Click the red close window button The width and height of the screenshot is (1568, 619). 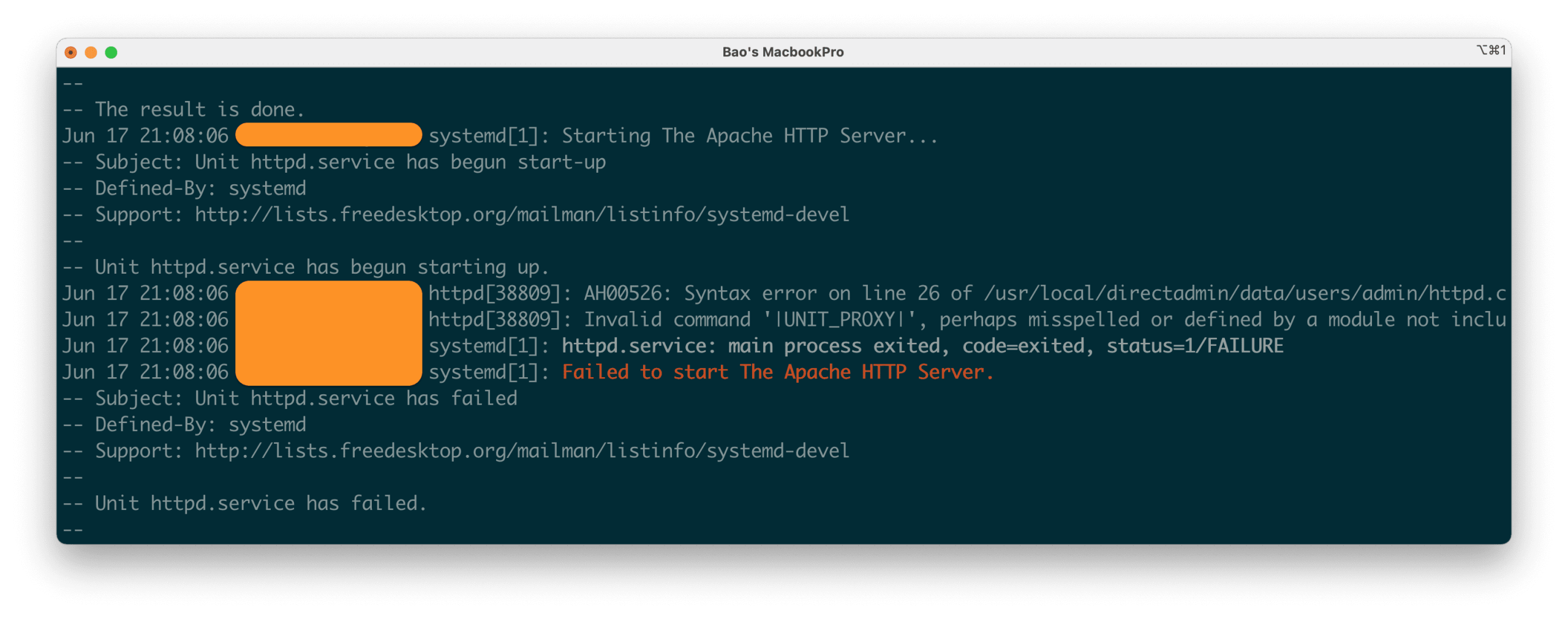pyautogui.click(x=72, y=52)
